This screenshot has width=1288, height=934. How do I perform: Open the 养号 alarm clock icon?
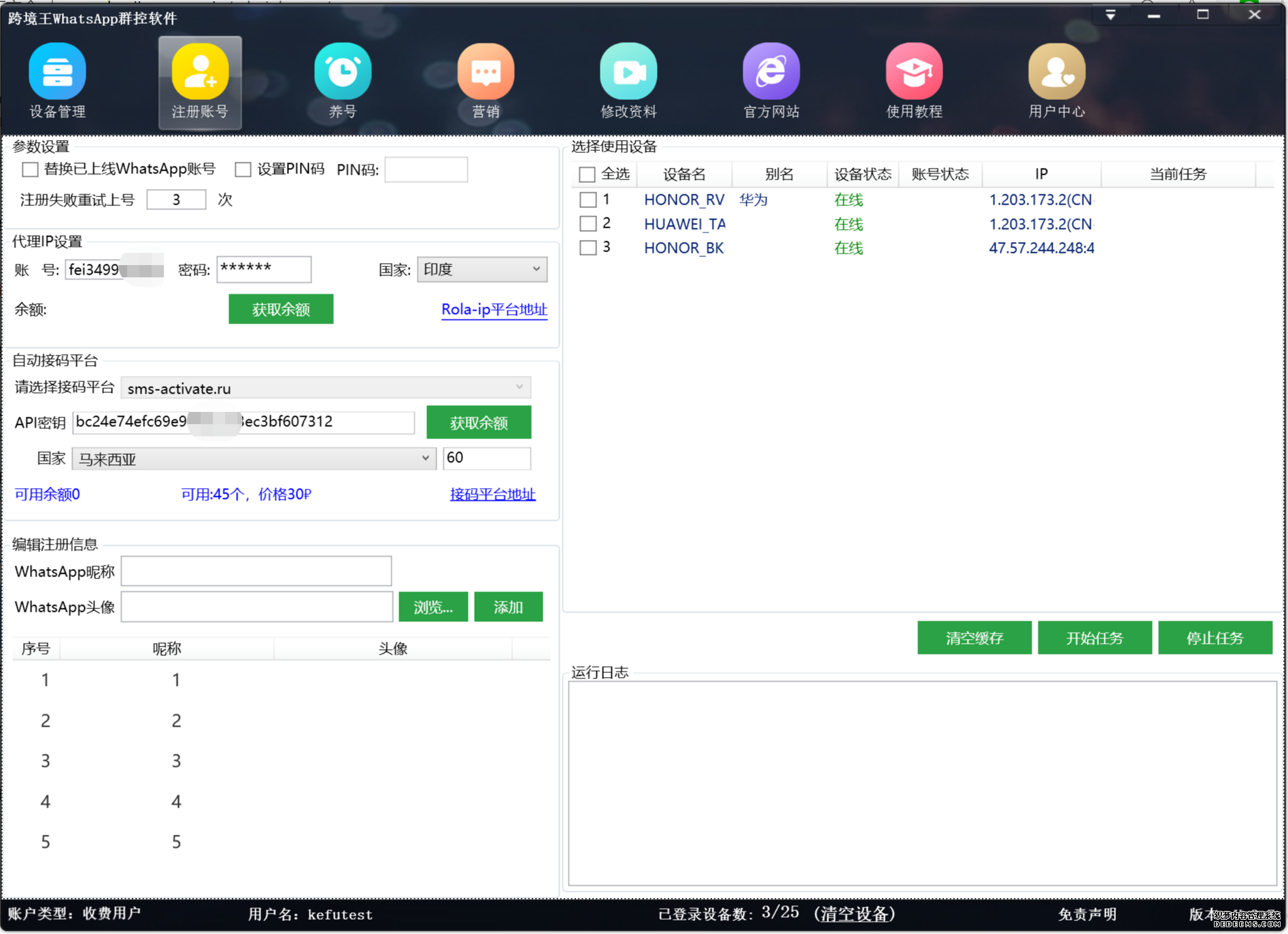(343, 80)
